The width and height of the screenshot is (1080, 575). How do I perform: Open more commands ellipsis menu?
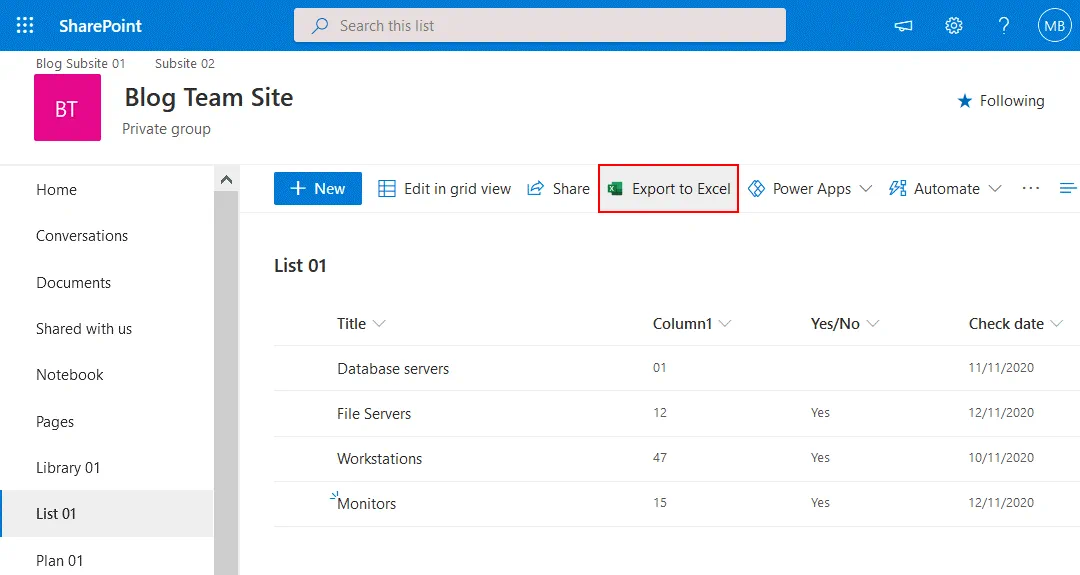(x=1031, y=189)
